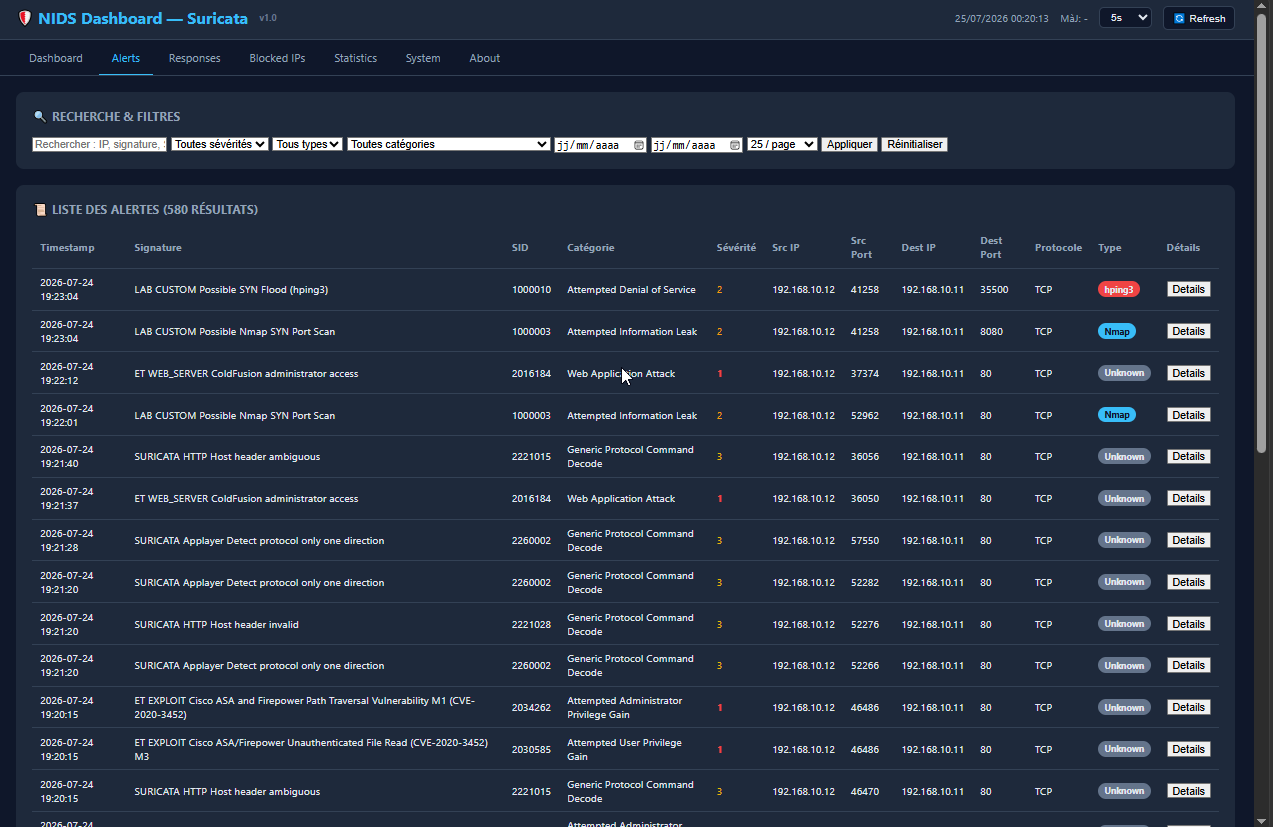
Task: Click destination port 35500
Action: pos(994,290)
